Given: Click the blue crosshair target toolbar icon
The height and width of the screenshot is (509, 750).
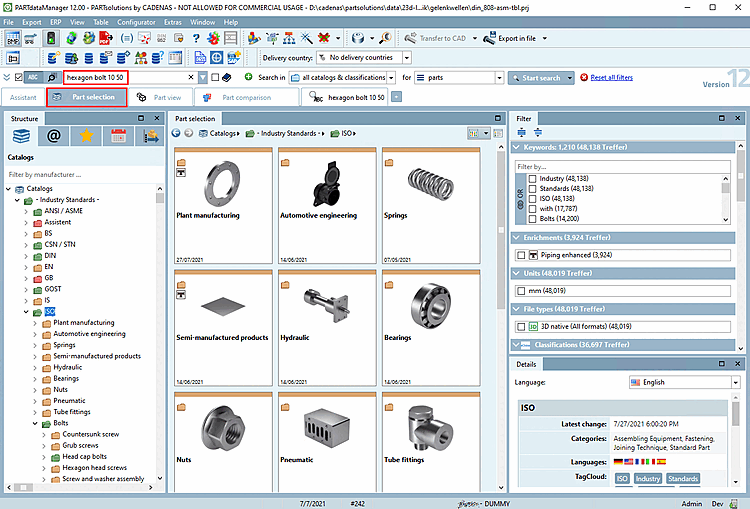Looking at the screenshot, I should [x=217, y=57].
